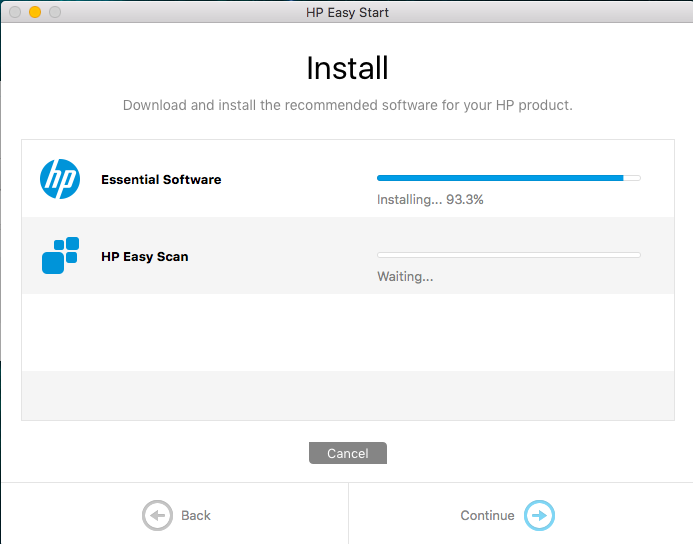Click the Waiting... status text

tap(405, 277)
